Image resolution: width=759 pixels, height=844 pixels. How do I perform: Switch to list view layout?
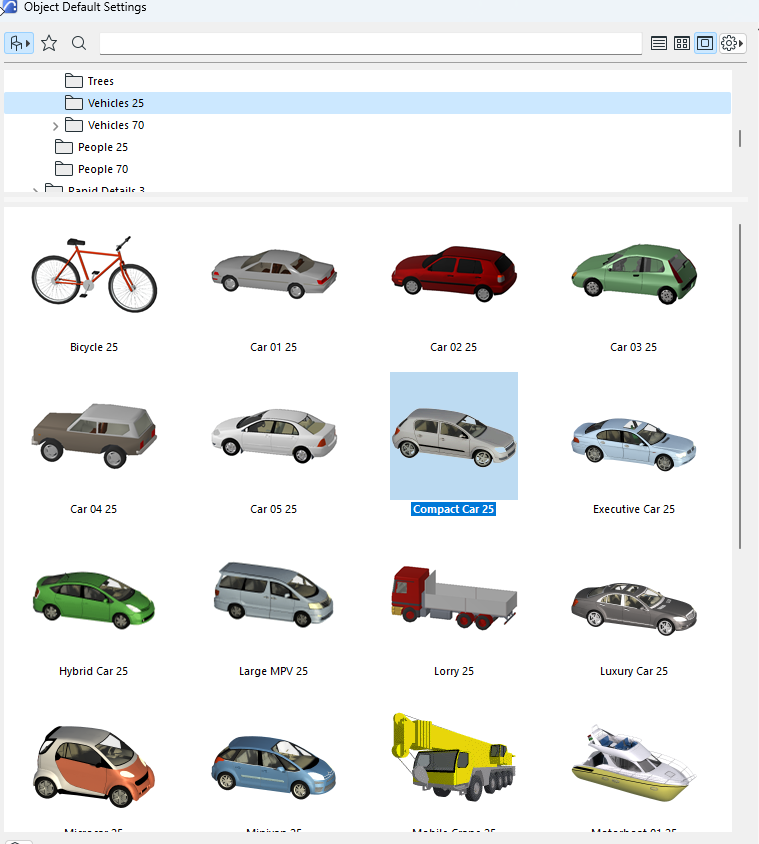click(658, 43)
